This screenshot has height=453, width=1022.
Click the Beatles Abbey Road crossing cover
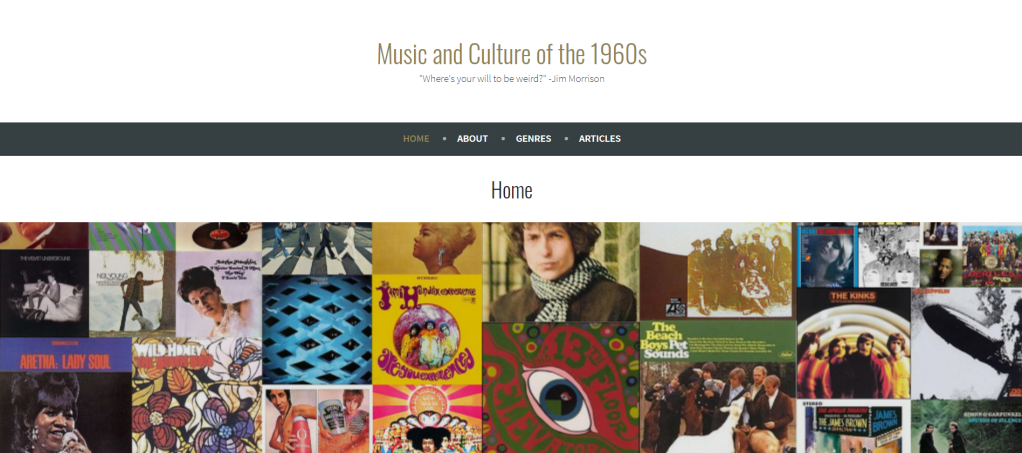317,248
